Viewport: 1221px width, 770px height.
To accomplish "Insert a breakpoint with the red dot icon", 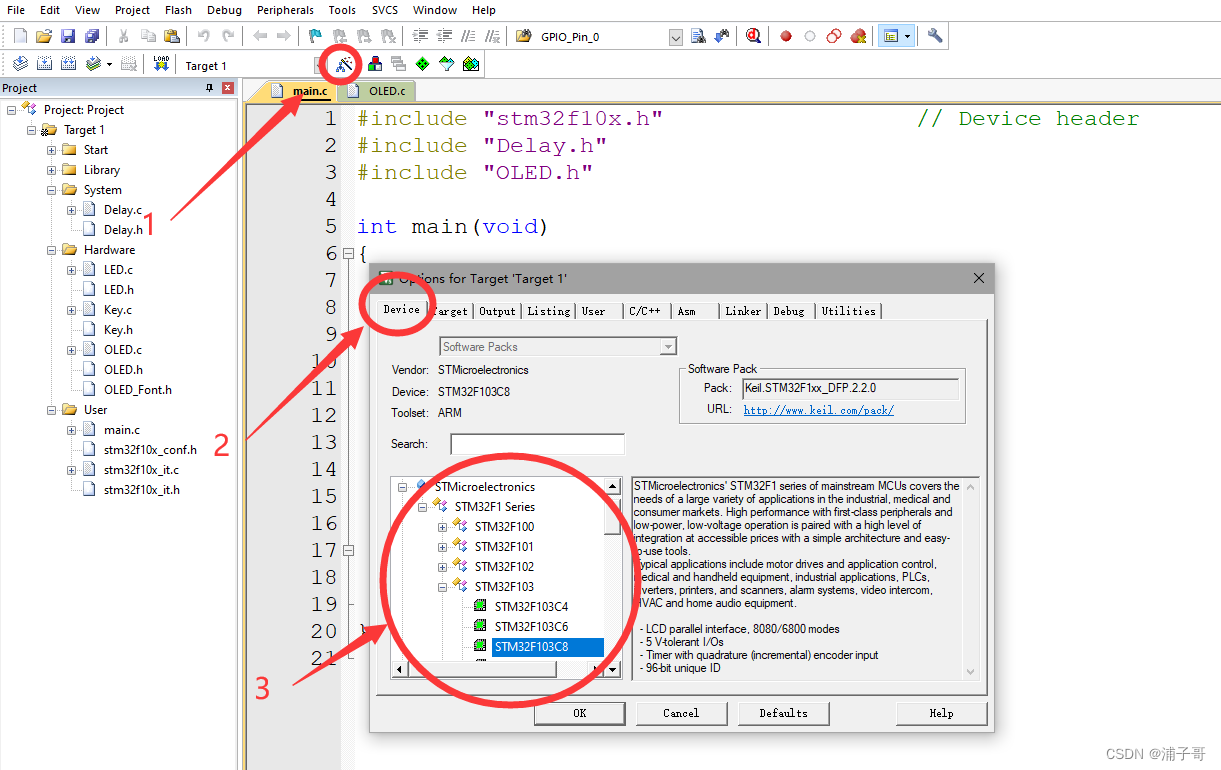I will [786, 36].
